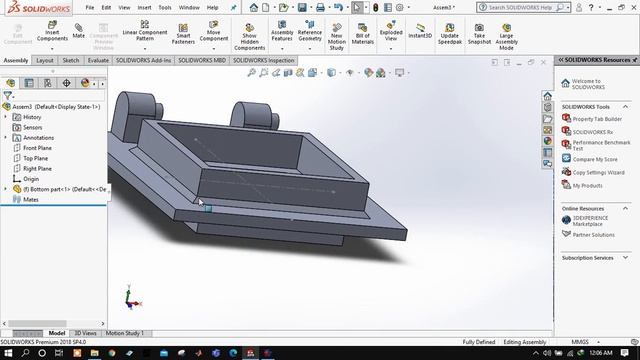This screenshot has width=640, height=360.
Task: Switch to the Sketch tab
Action: point(71,60)
